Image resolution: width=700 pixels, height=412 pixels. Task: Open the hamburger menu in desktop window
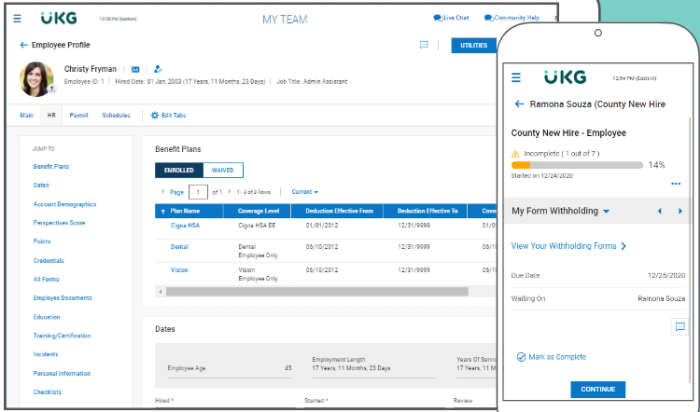point(17,18)
